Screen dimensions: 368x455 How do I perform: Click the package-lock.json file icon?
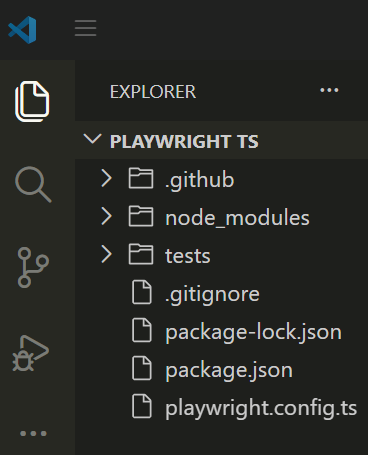[142, 330]
